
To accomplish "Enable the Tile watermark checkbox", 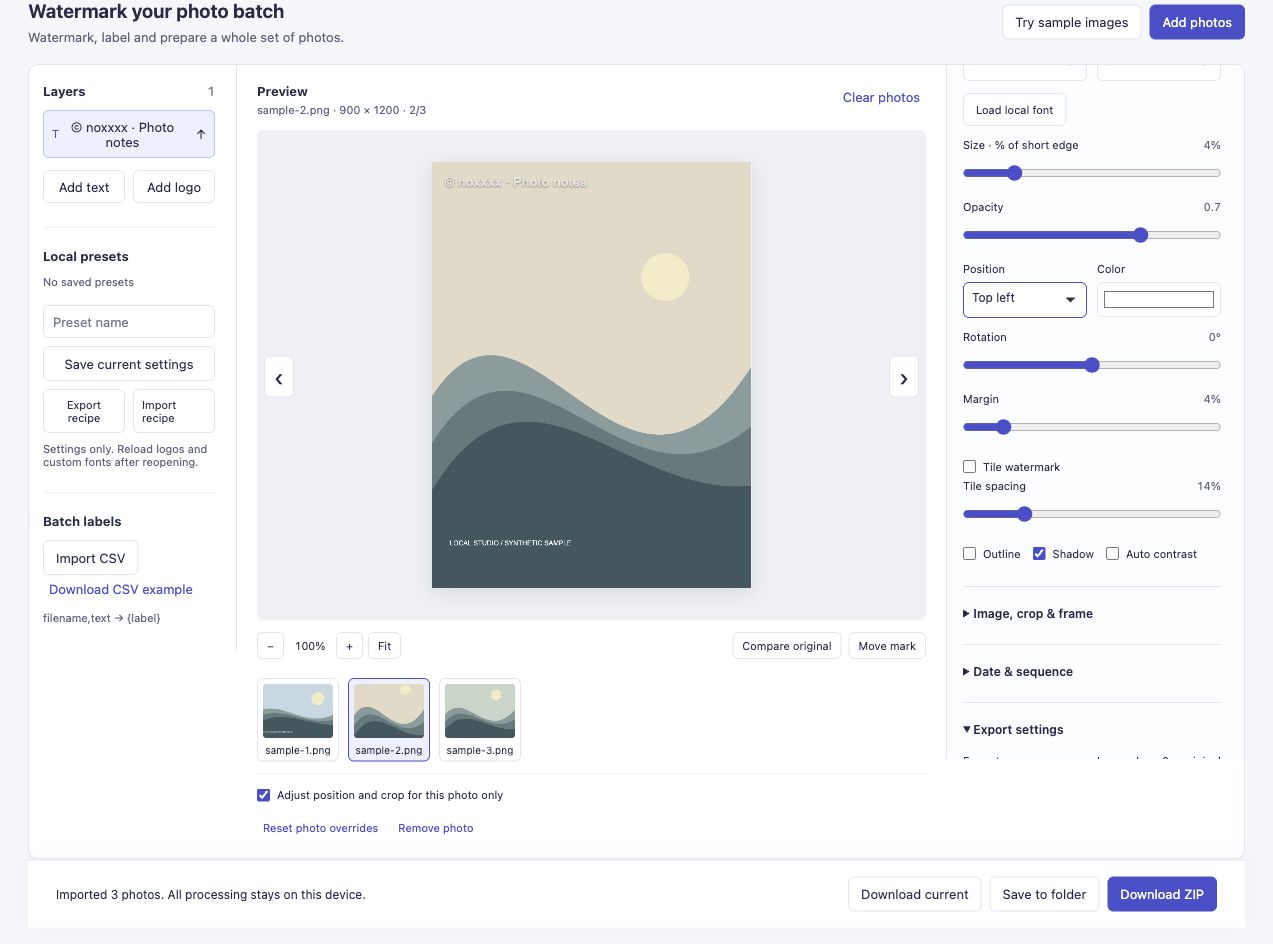I will pyautogui.click(x=969, y=467).
